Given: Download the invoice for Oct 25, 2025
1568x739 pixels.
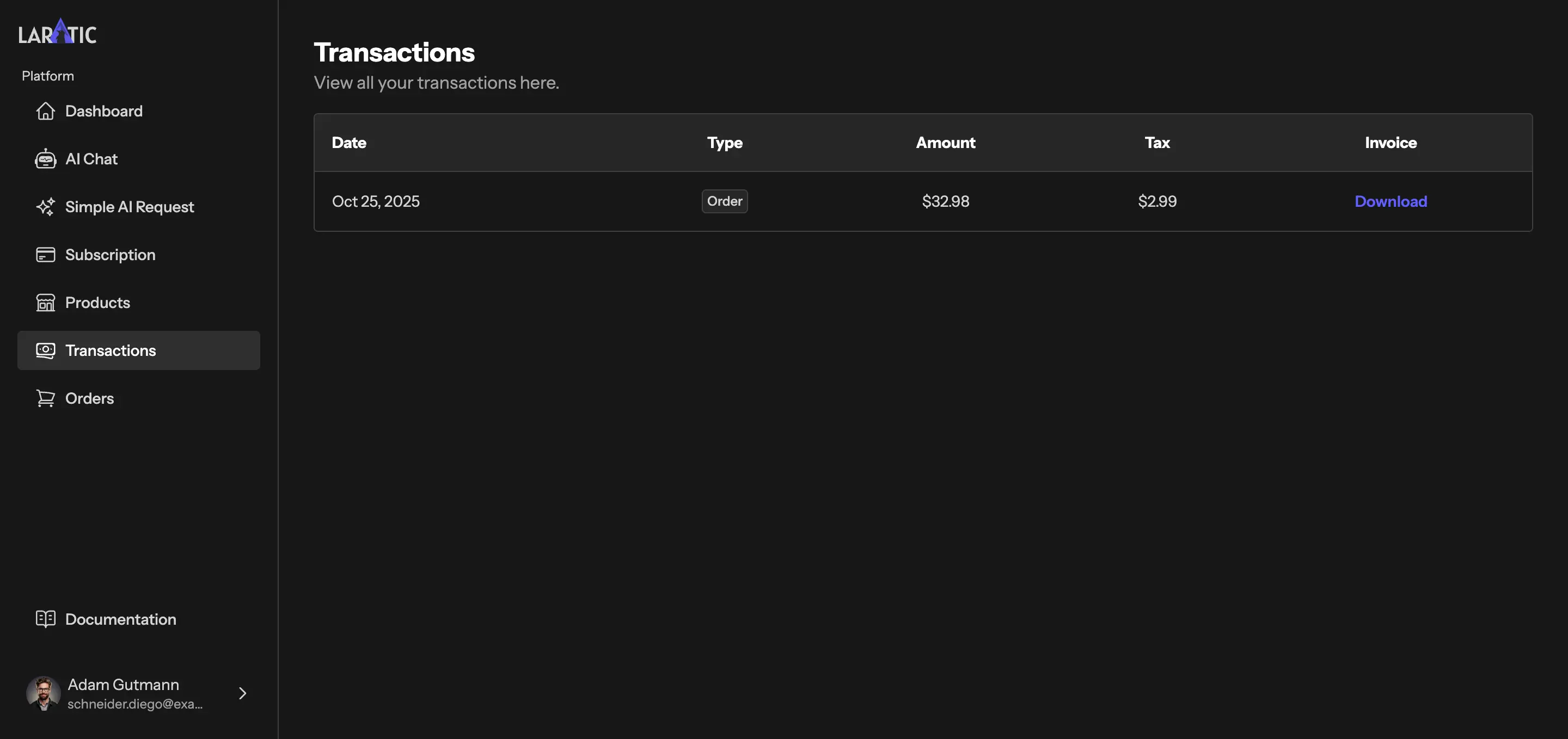Looking at the screenshot, I should coord(1391,201).
